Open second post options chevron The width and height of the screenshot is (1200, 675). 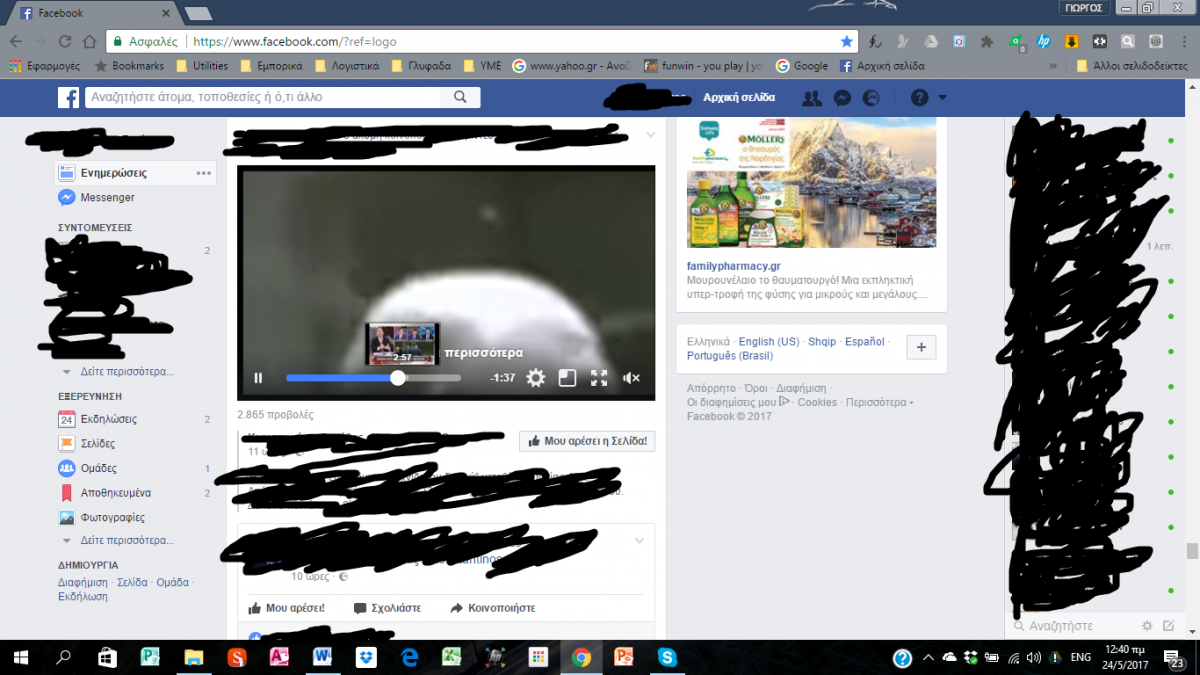tap(640, 541)
